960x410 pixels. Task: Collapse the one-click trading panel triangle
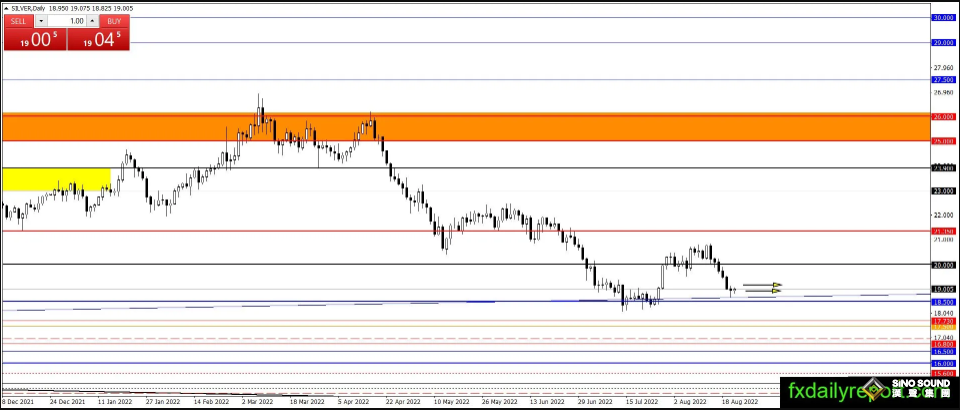(7, 9)
